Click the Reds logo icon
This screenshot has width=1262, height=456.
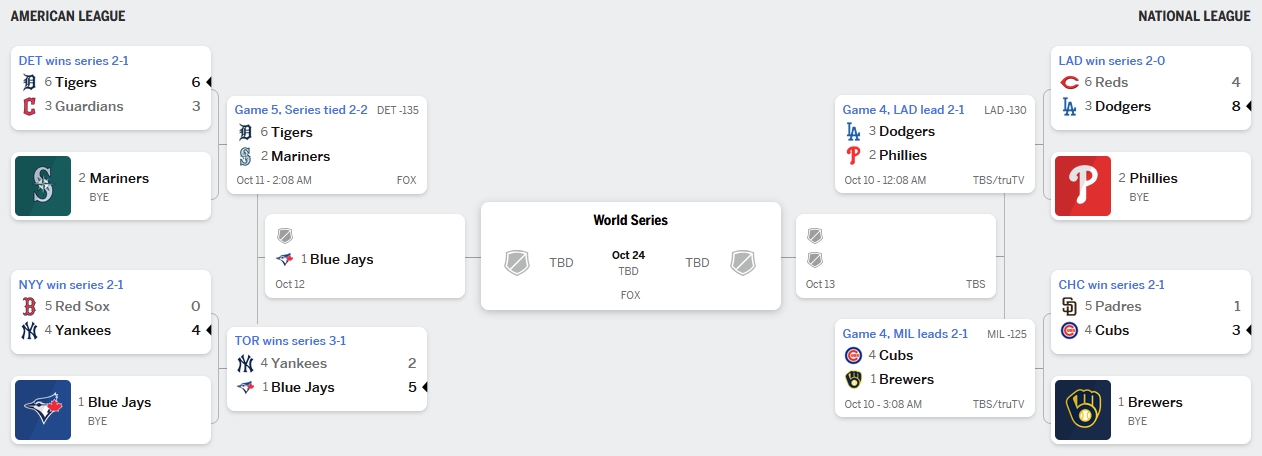pyautogui.click(x=1068, y=82)
